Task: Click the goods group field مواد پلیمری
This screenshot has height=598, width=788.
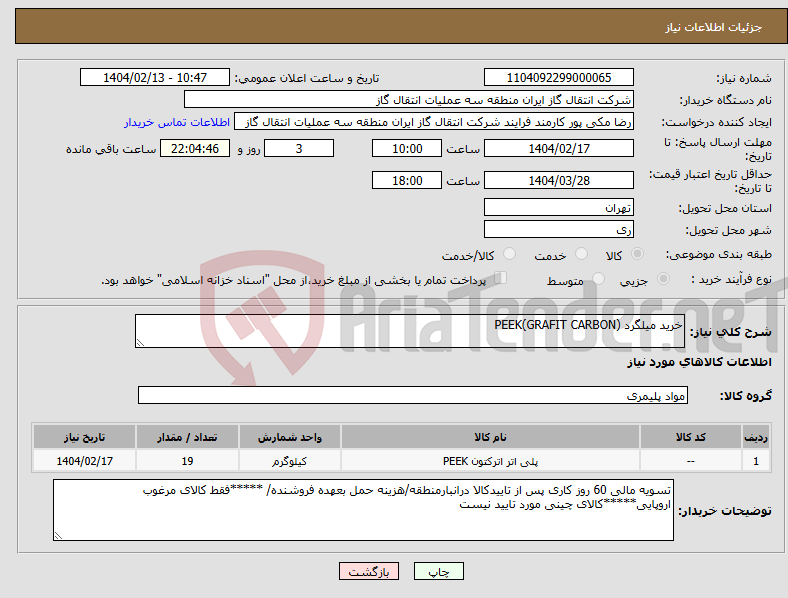Action: [413, 395]
